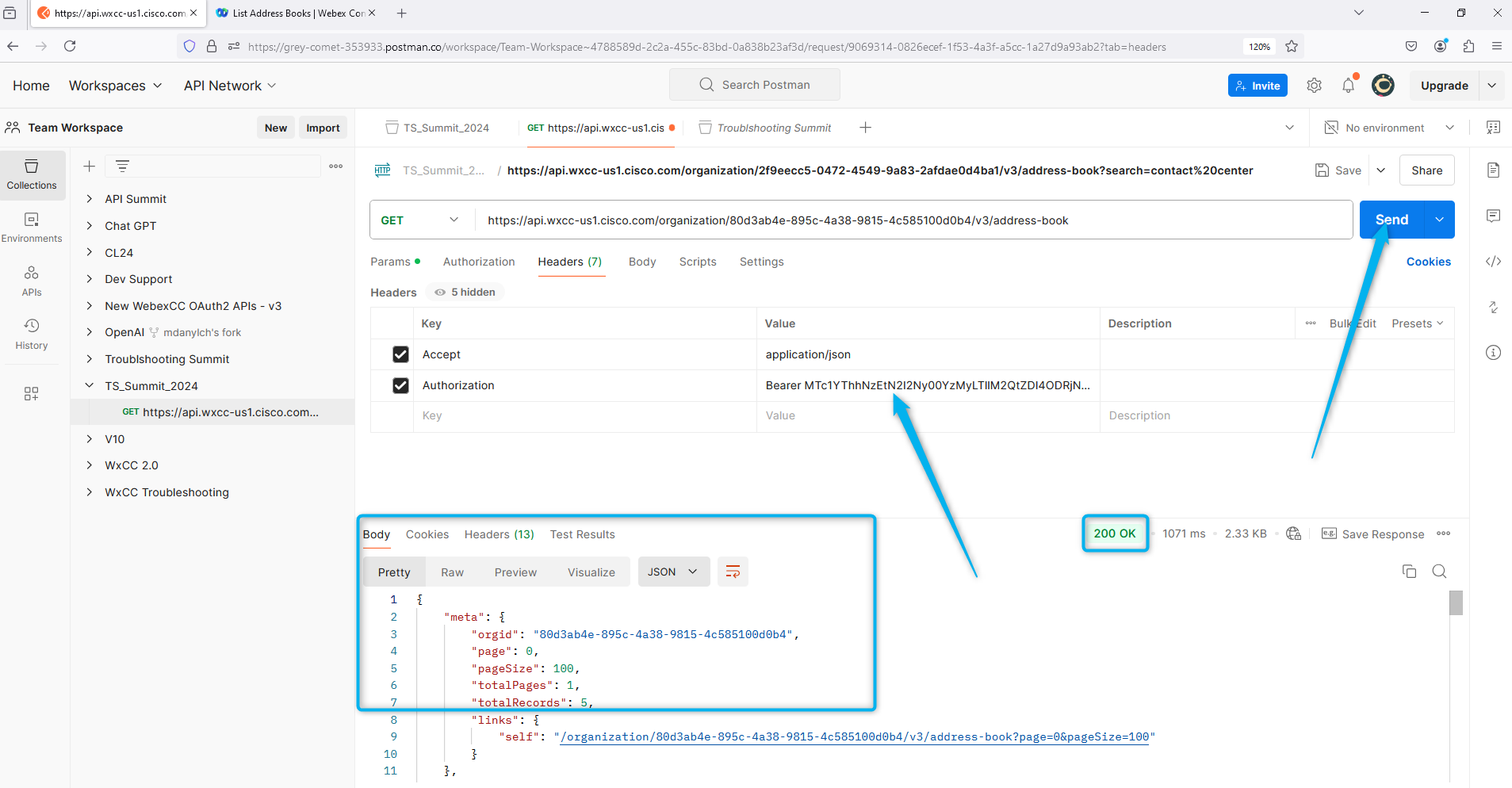Click the related requests icon in right sidebar
This screenshot has height=788, width=1512.
point(1493,307)
